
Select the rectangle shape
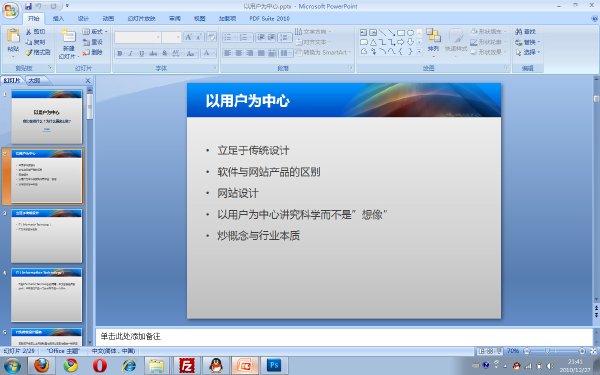[401, 33]
